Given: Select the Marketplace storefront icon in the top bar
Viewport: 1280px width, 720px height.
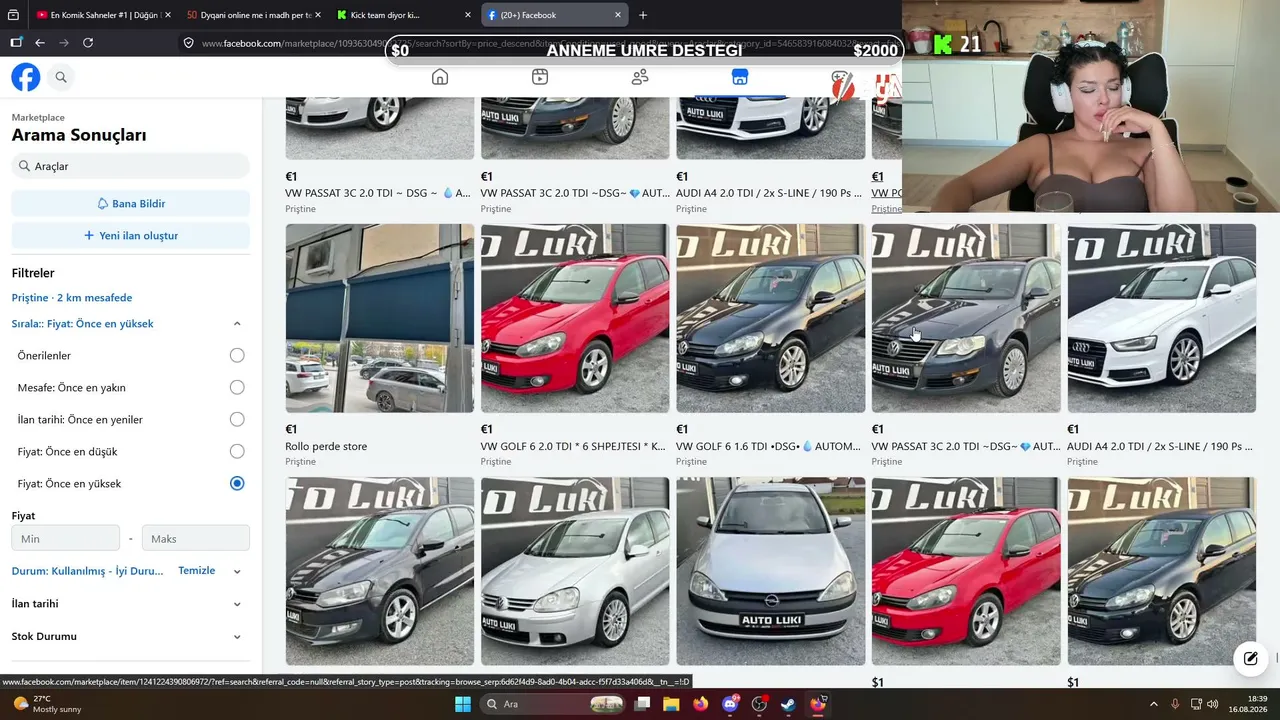Looking at the screenshot, I should (x=740, y=77).
